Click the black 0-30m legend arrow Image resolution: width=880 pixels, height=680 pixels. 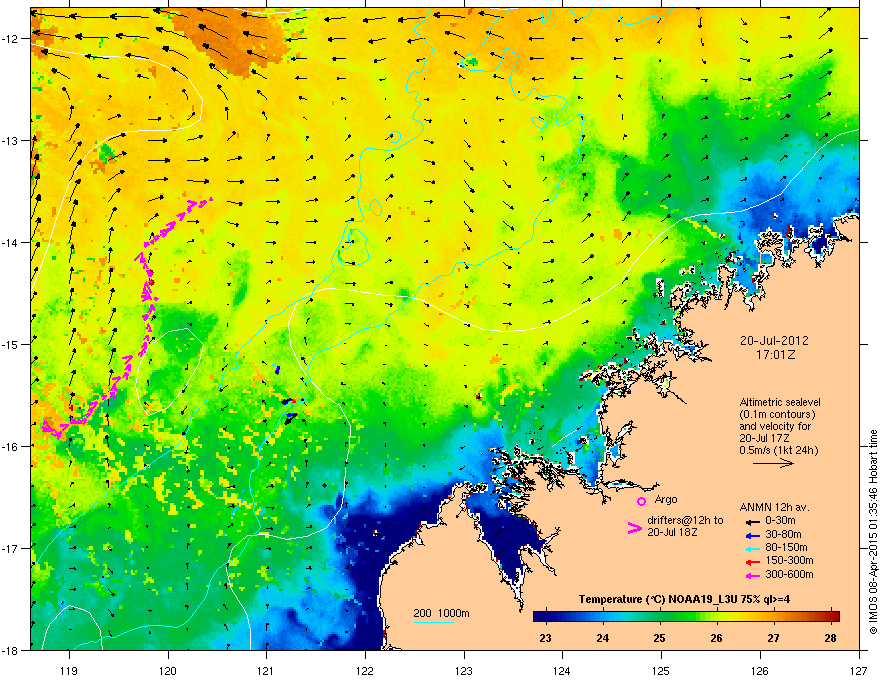(751, 522)
